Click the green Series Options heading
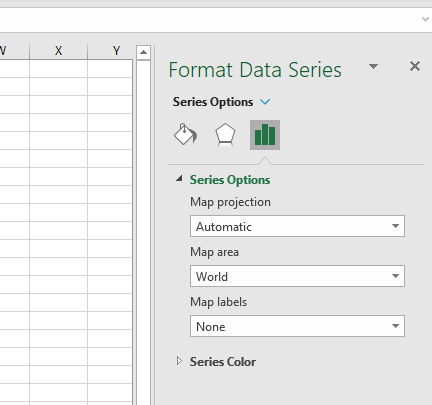This screenshot has width=432, height=405. point(230,180)
